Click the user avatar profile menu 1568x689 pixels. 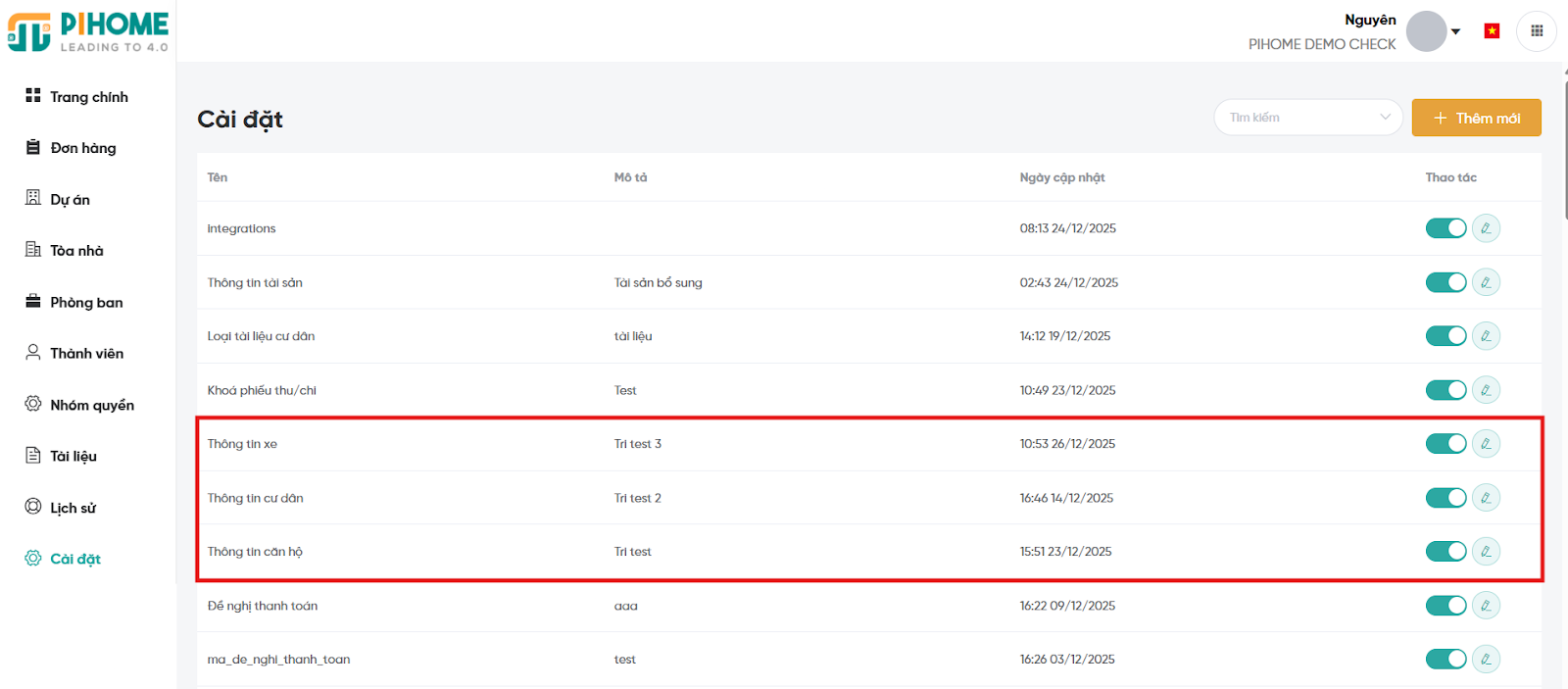point(1426,31)
